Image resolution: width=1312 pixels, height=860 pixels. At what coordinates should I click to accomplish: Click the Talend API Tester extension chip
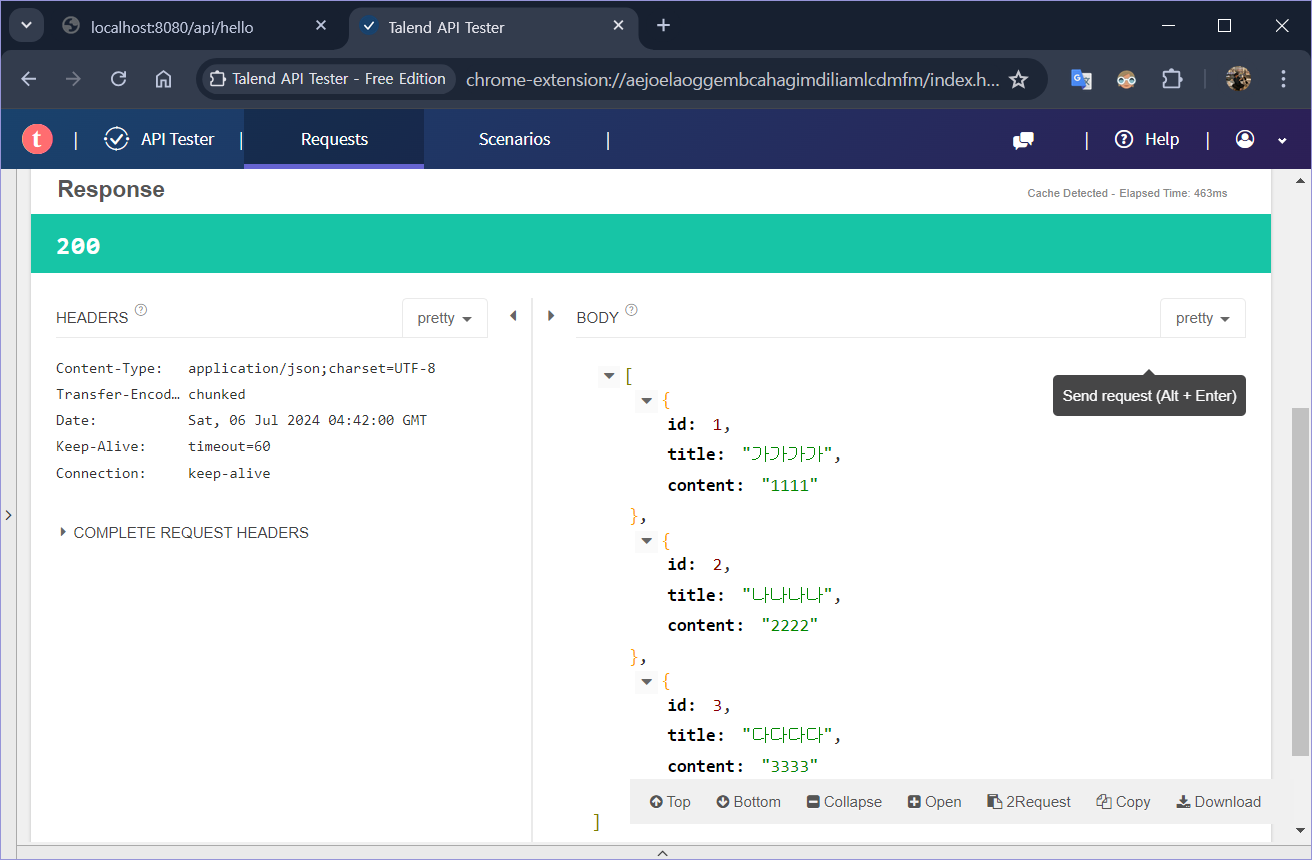pos(328,79)
